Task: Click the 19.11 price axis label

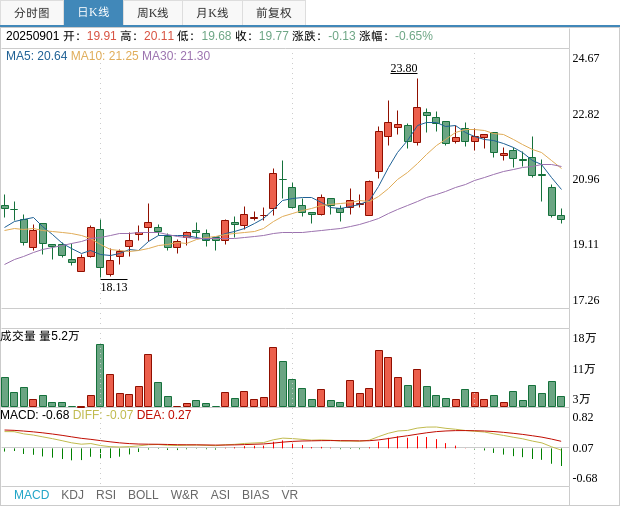Action: click(586, 244)
